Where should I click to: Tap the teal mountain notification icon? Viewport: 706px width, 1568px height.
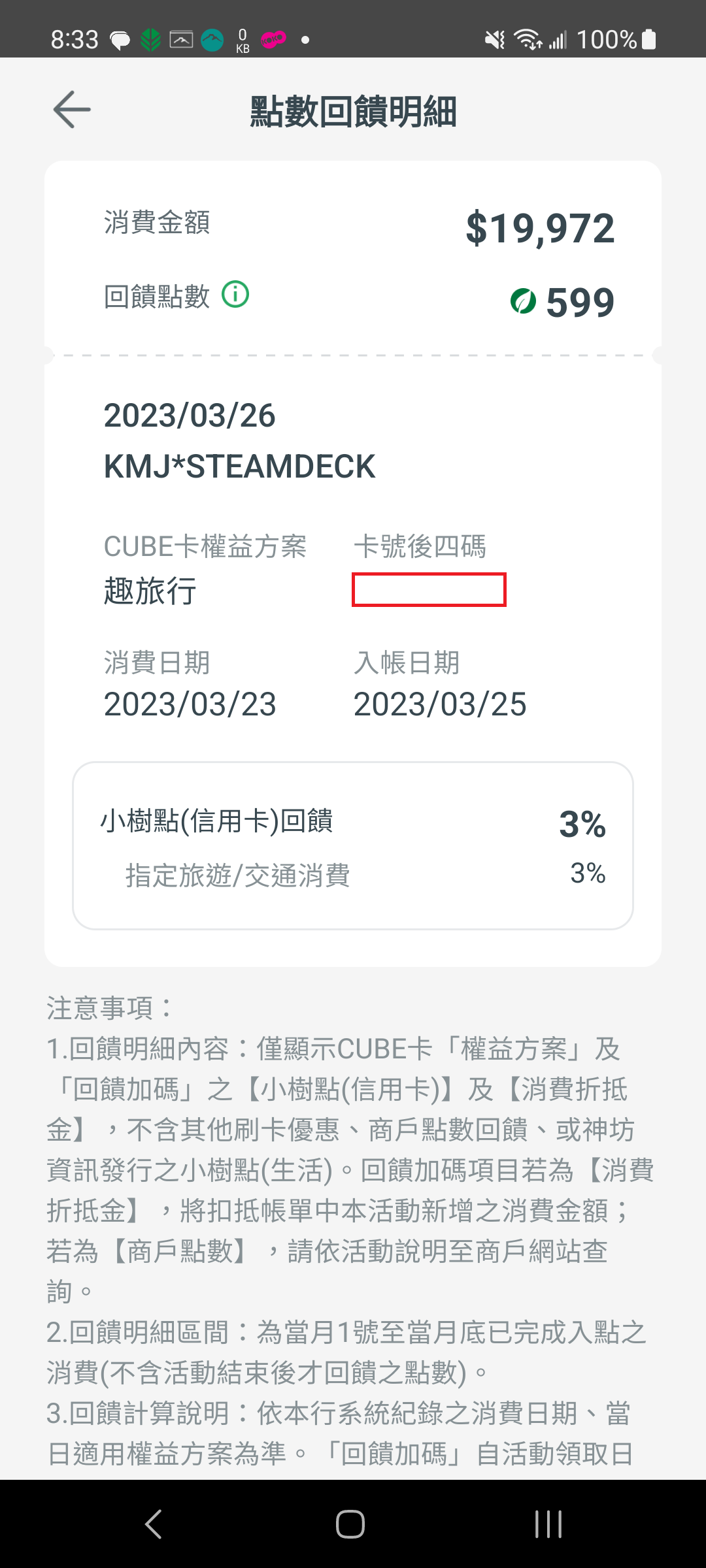[212, 41]
